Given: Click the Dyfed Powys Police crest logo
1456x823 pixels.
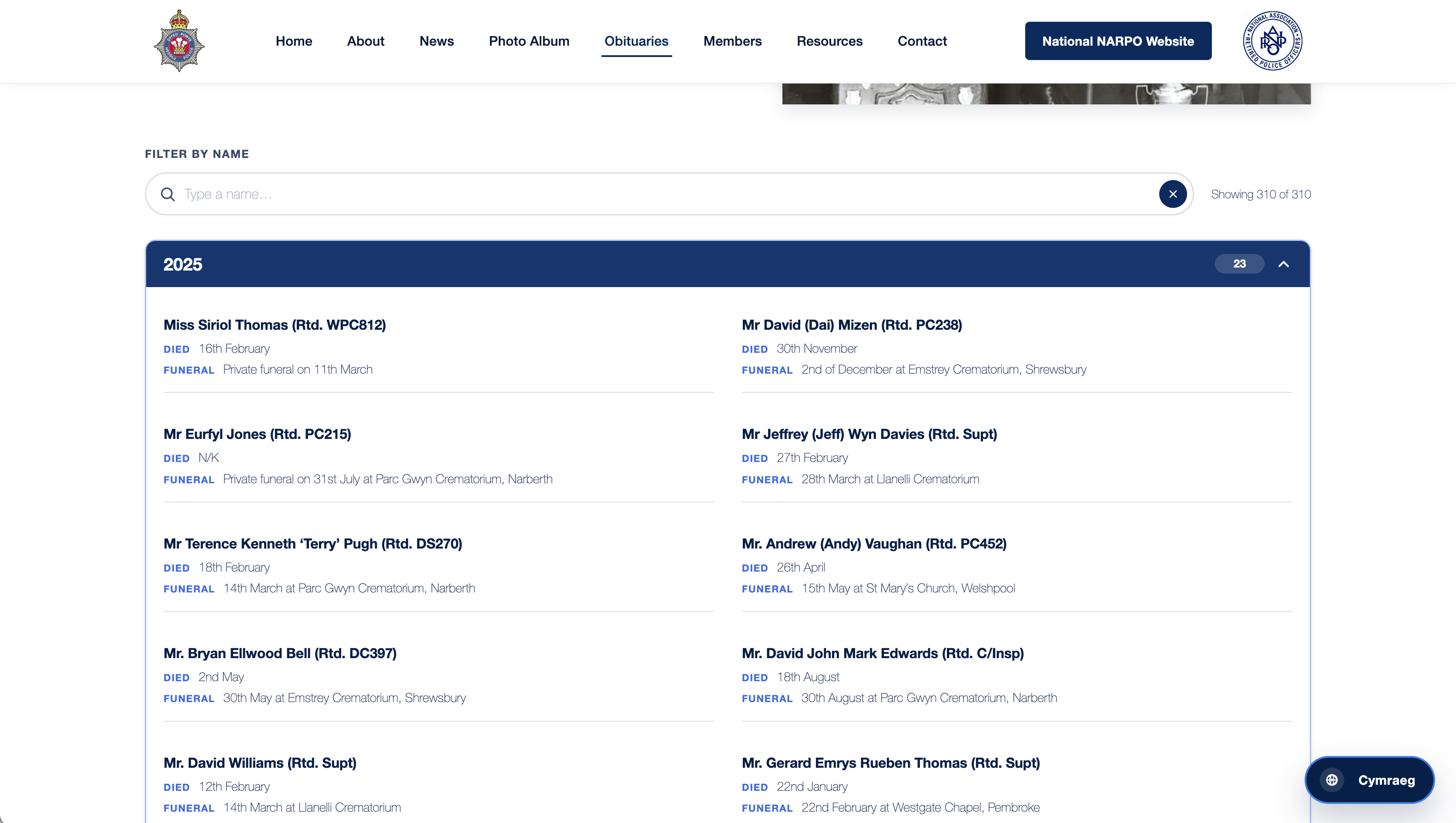Looking at the screenshot, I should (x=179, y=41).
